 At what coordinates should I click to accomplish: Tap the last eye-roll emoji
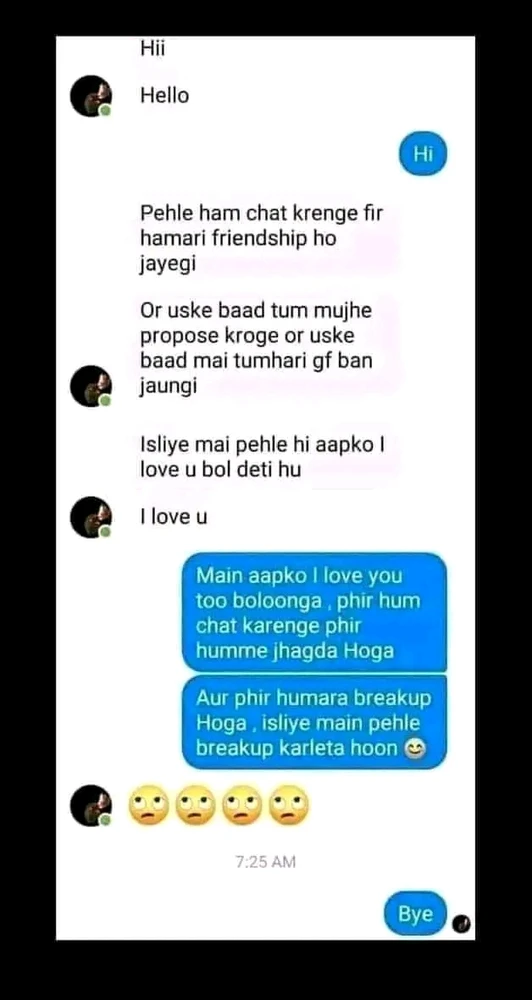pos(288,806)
